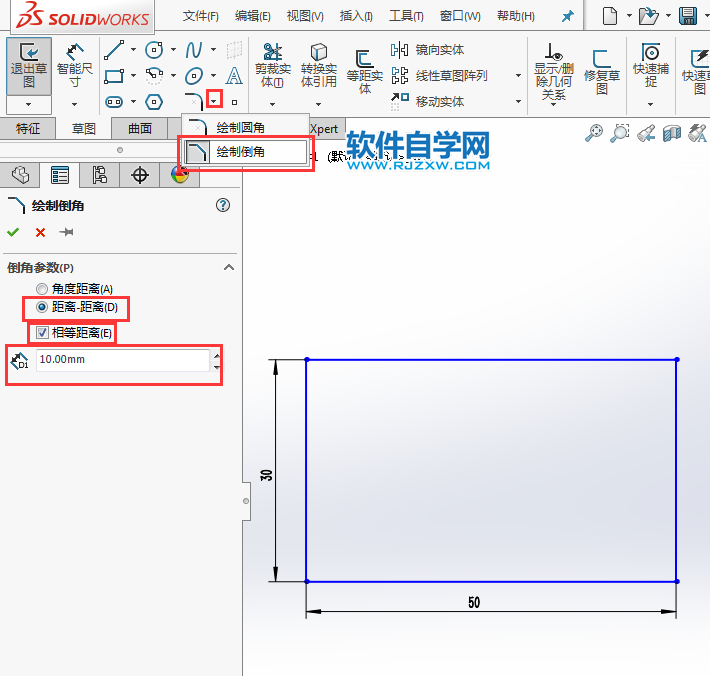Choose Sketch Fillet (绘制圆角) from dropdown
The height and width of the screenshot is (676, 710).
point(246,127)
